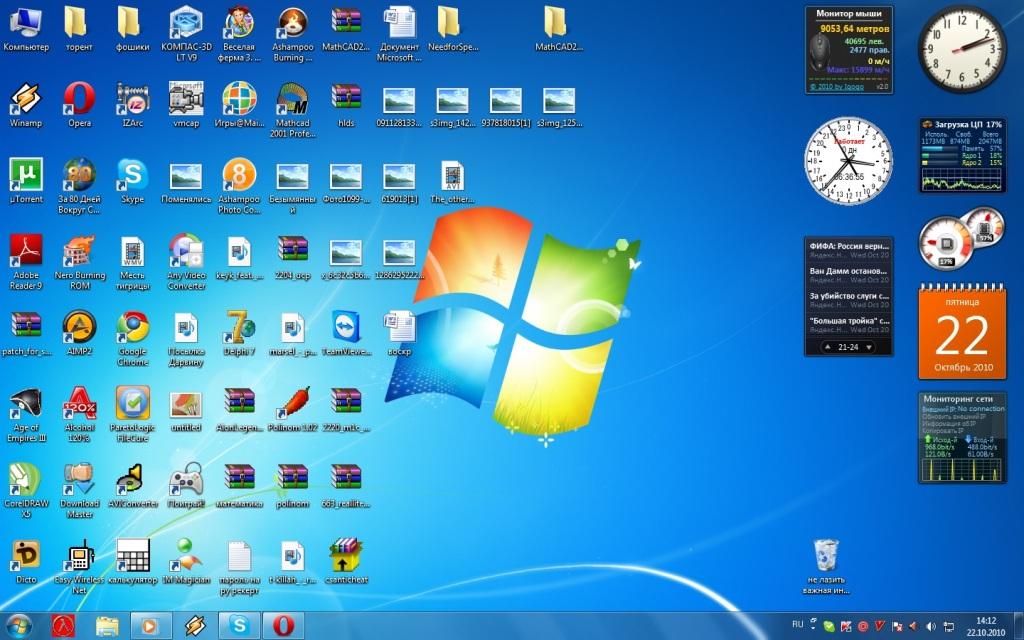Open the RU language indicator
This screenshot has height=640, width=1024.
coord(797,625)
